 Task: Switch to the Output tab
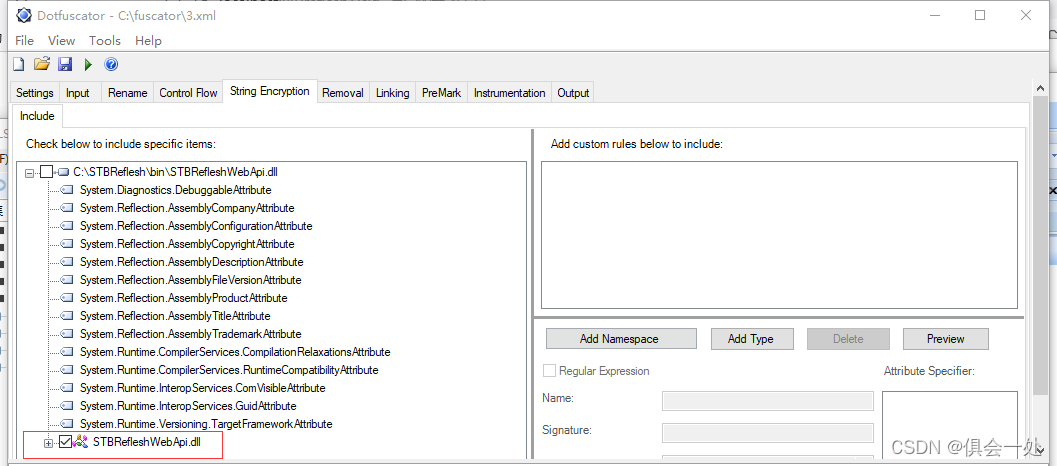coord(573,93)
